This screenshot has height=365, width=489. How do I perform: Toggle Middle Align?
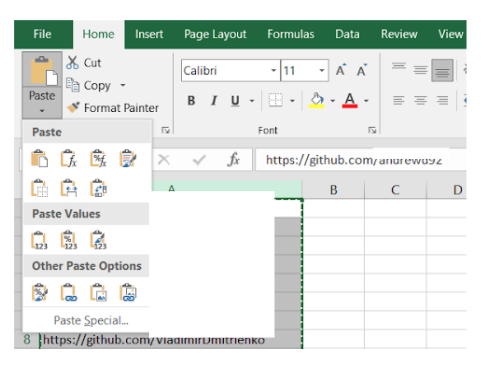[x=420, y=70]
